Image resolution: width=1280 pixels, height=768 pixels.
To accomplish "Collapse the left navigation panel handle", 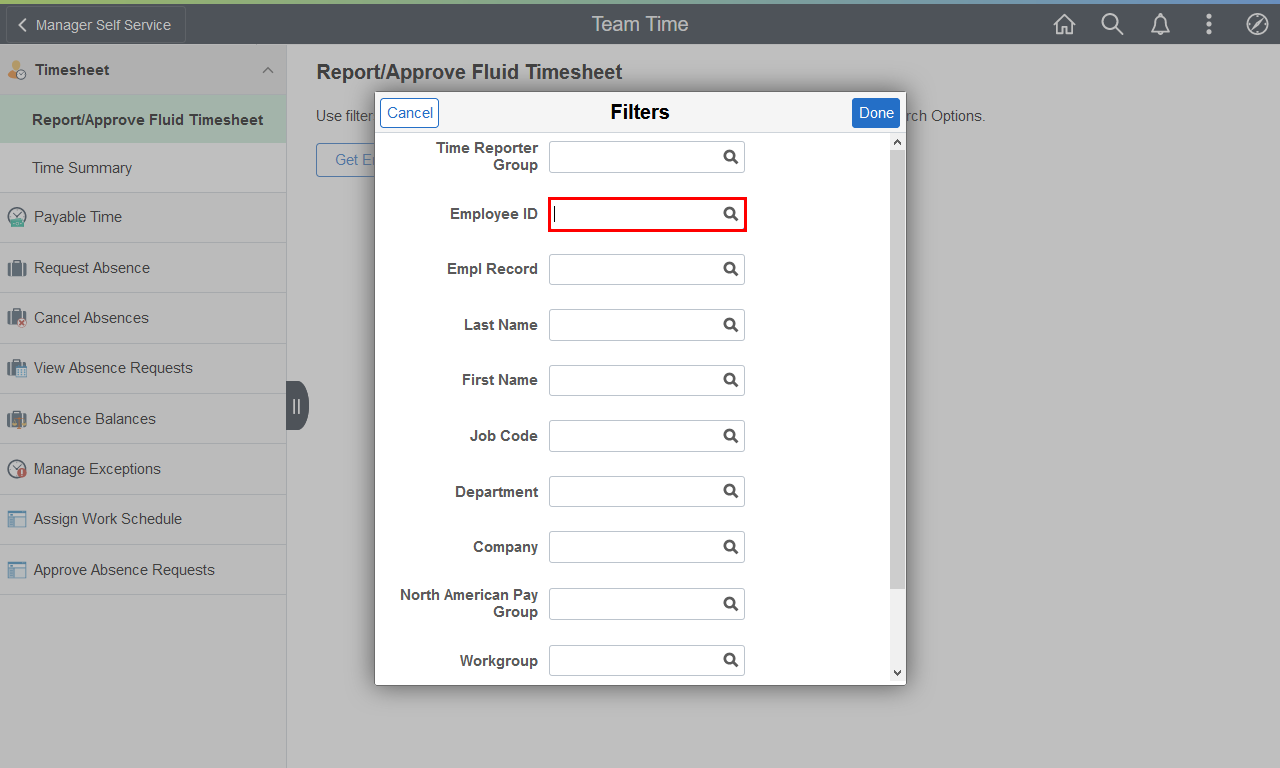I will click(x=296, y=406).
